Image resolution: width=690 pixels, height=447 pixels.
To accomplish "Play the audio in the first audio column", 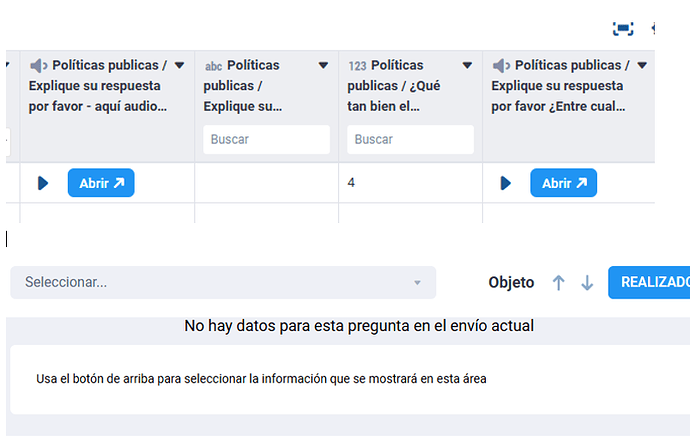I will [x=42, y=183].
